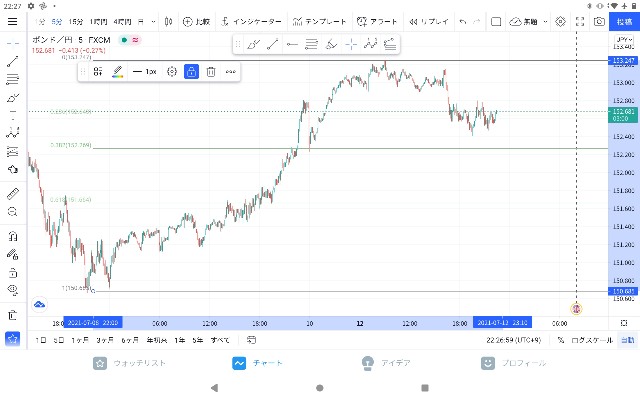Image resolution: width=640 pixels, height=400 pixels.
Task: Choose the 5分 timeframe
Action: (57, 22)
